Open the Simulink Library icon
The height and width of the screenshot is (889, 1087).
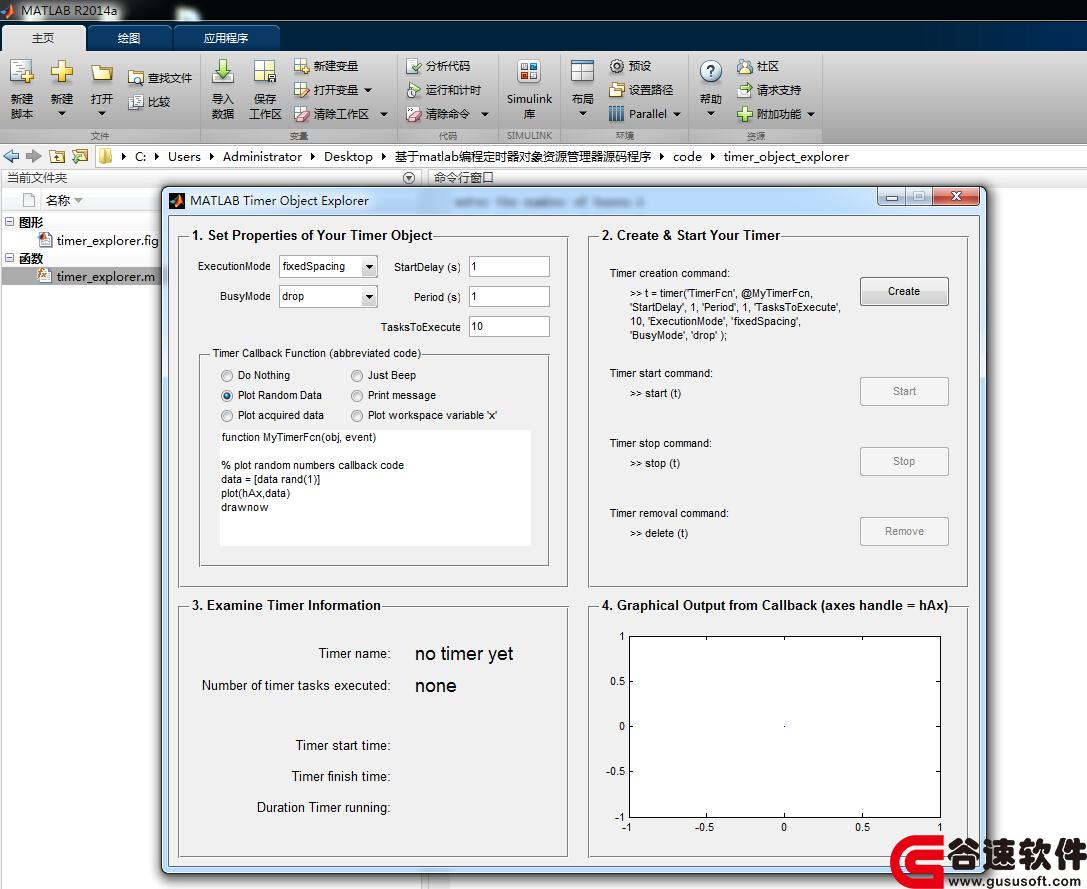[x=529, y=71]
